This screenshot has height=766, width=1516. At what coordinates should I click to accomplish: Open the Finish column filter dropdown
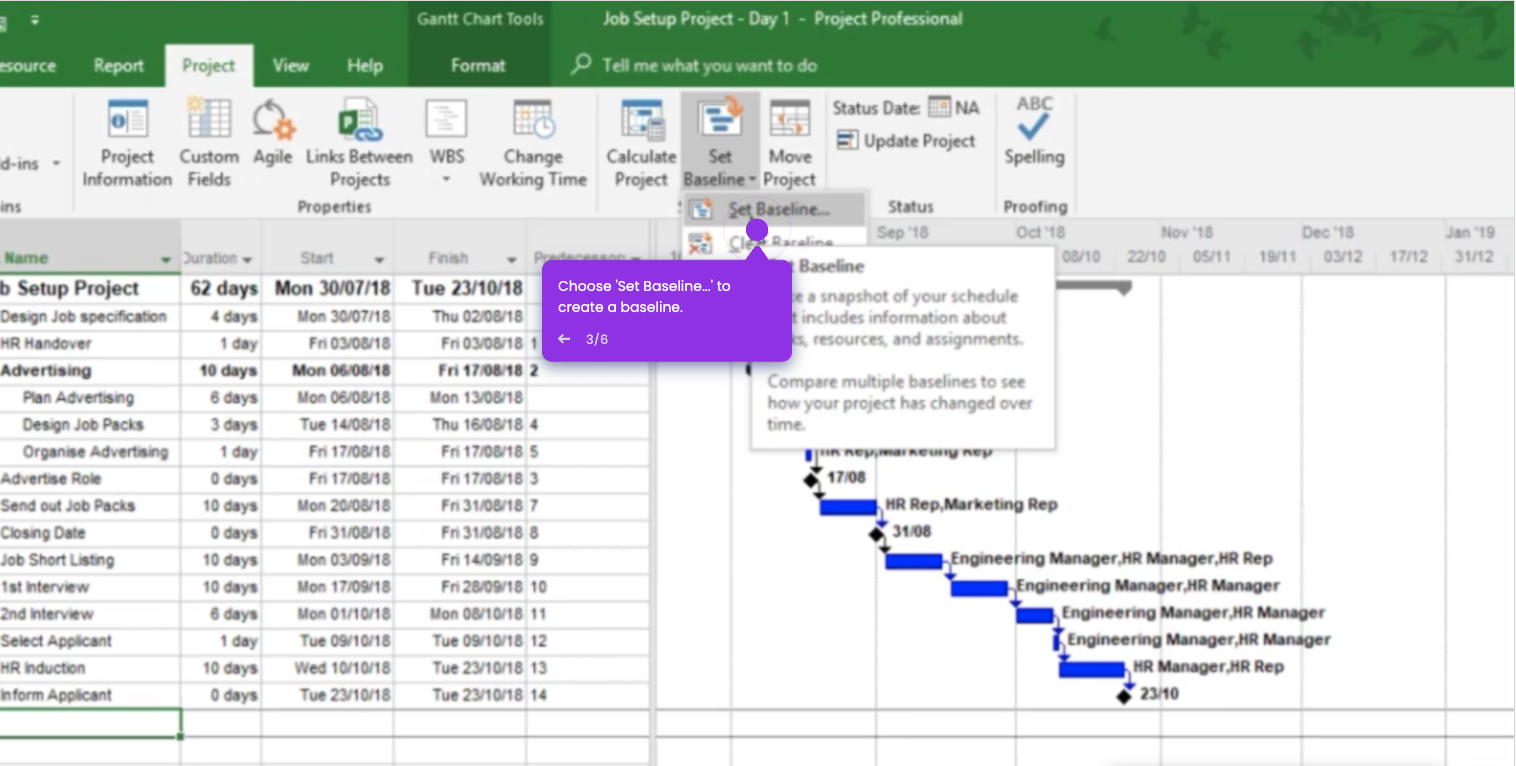512,259
